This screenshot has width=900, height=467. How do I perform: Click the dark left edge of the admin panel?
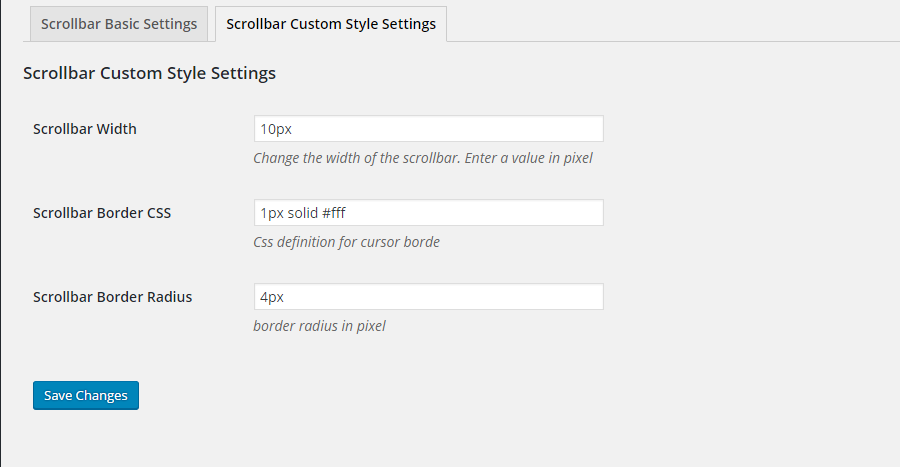coord(1,234)
